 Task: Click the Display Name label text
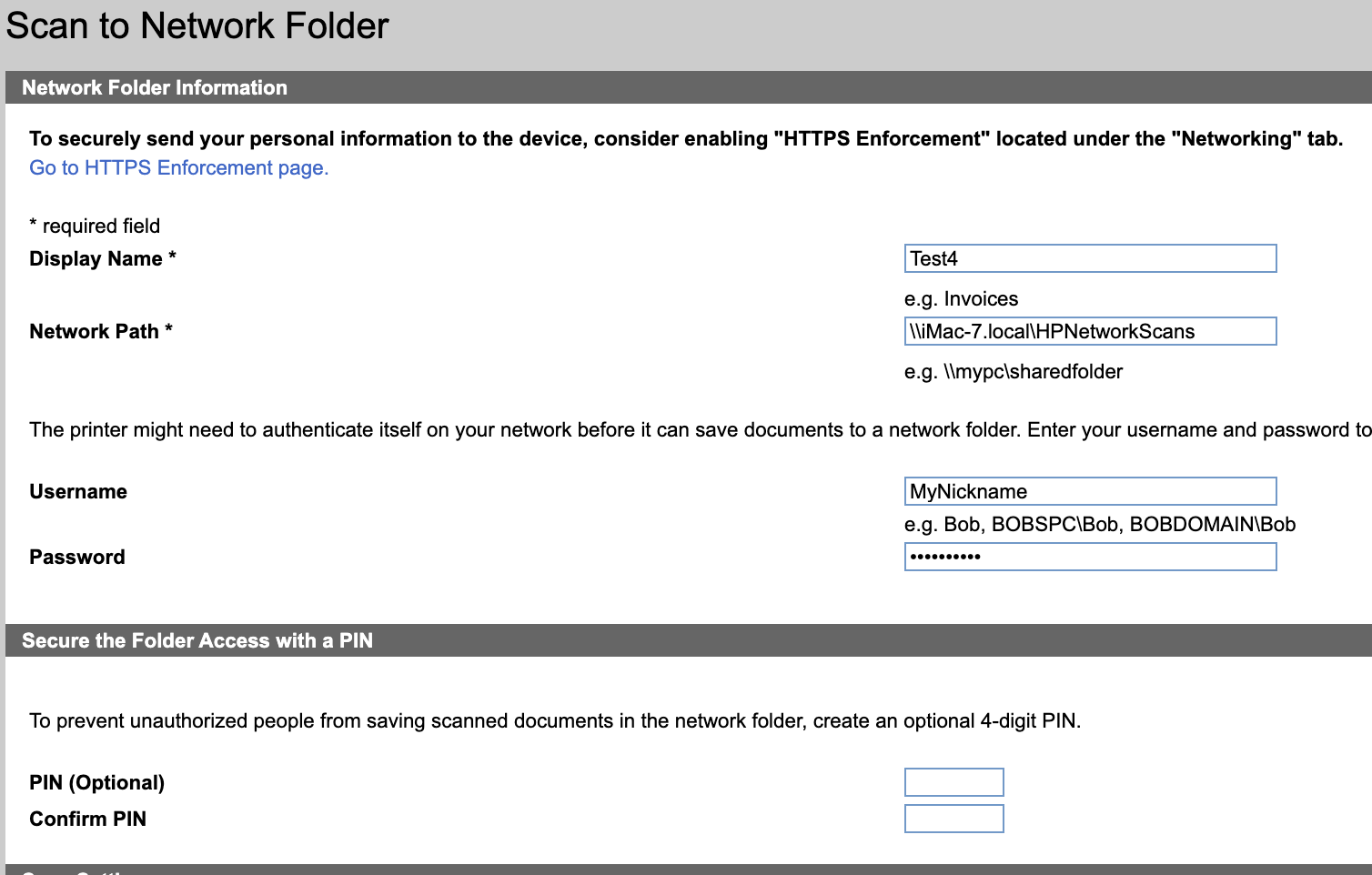click(96, 259)
